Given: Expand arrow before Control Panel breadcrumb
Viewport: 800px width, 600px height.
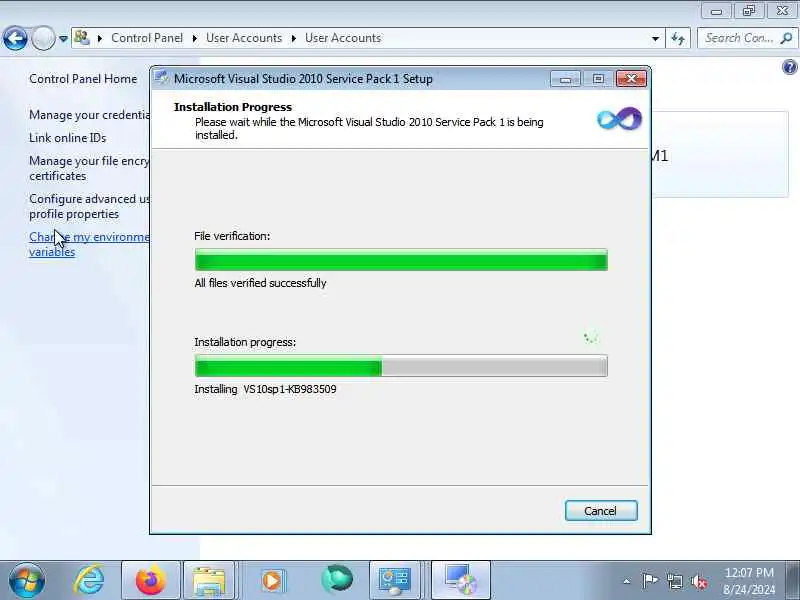Looking at the screenshot, I should (100, 38).
